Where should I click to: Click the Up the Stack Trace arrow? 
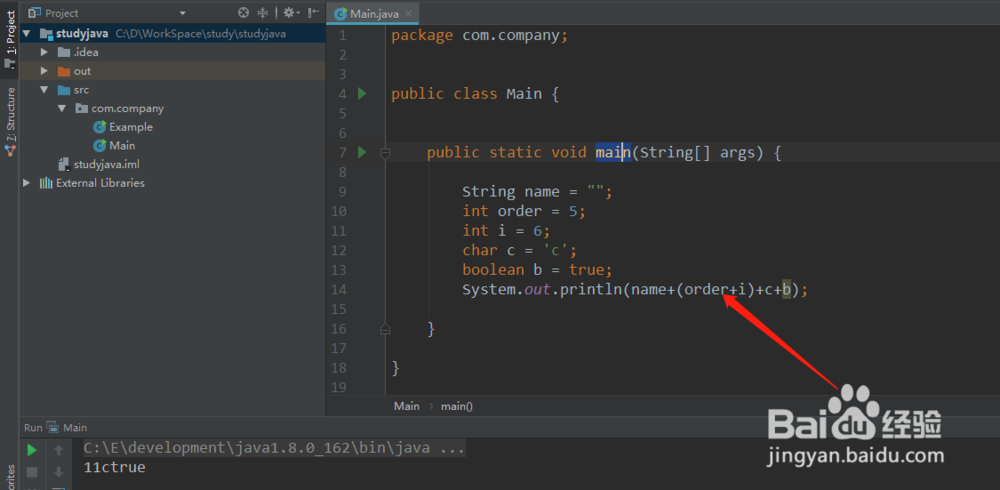(x=59, y=450)
